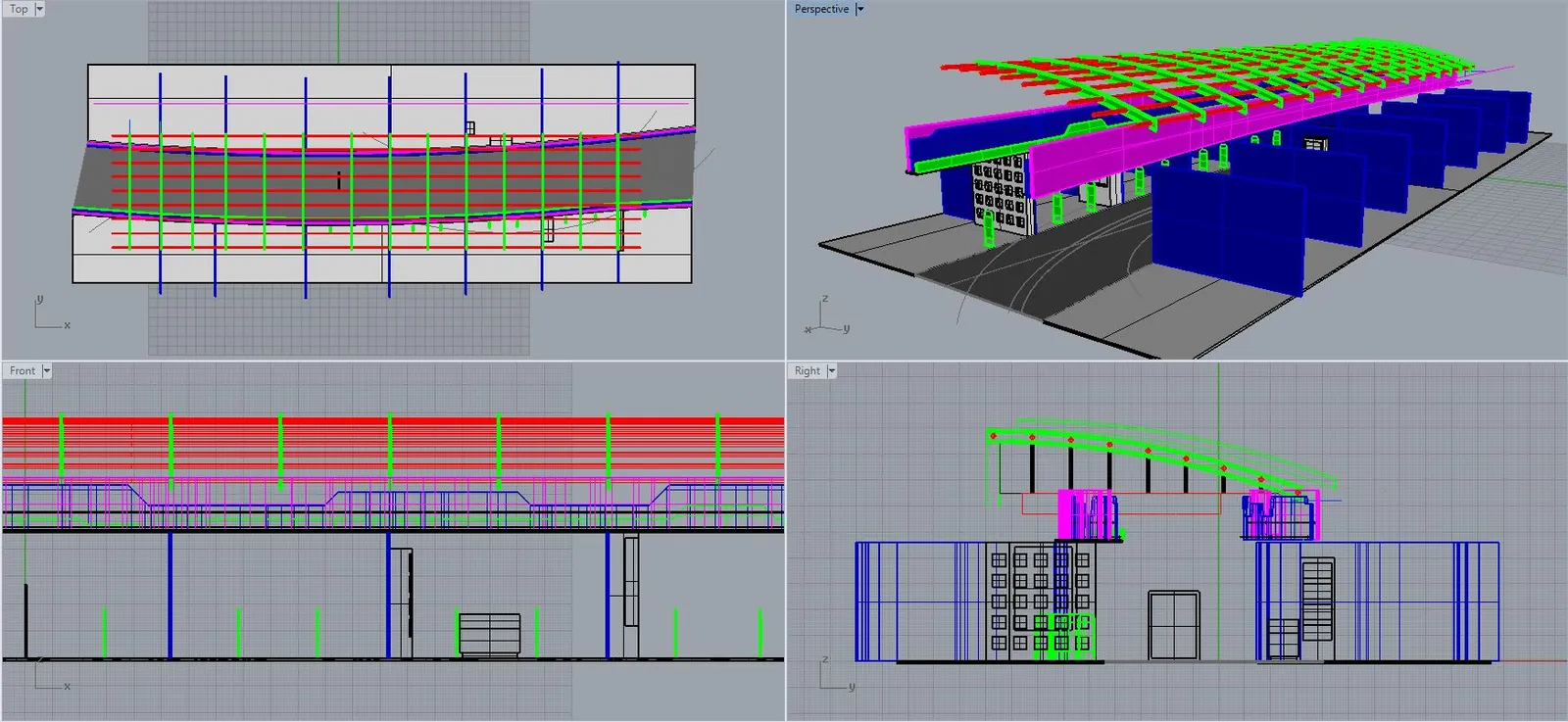Activate the Front viewport title label
This screenshot has height=722, width=1568.
pyautogui.click(x=23, y=371)
